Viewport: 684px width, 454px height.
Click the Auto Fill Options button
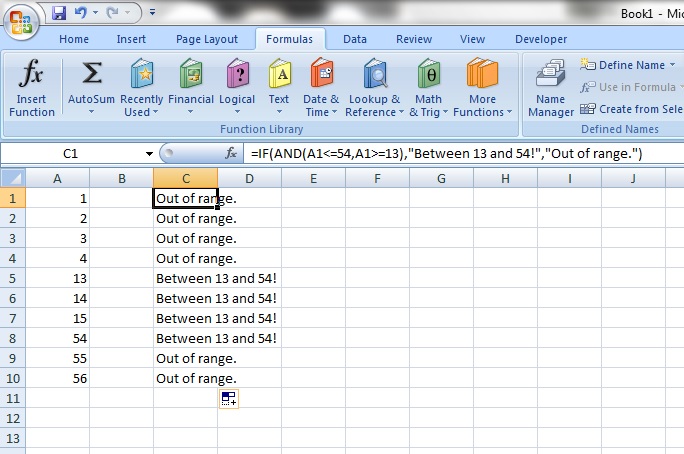[x=228, y=399]
